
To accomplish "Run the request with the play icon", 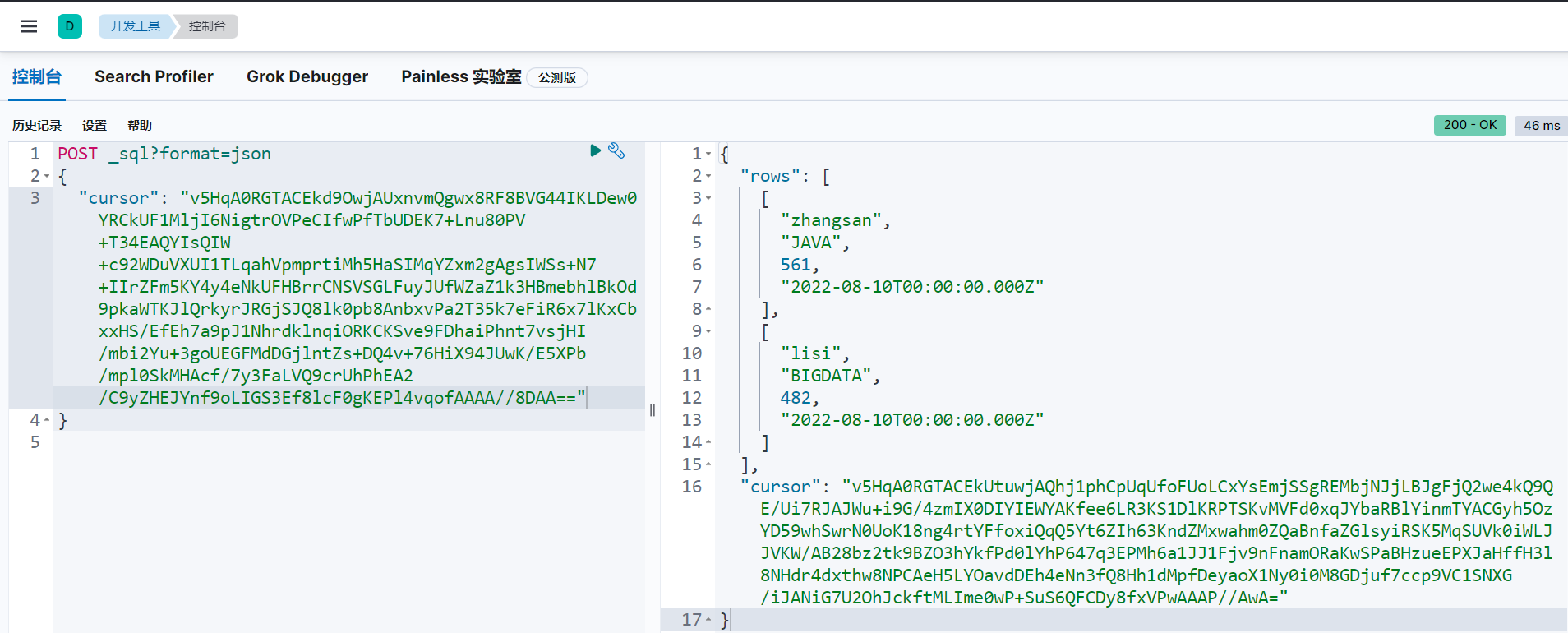I will (x=595, y=150).
